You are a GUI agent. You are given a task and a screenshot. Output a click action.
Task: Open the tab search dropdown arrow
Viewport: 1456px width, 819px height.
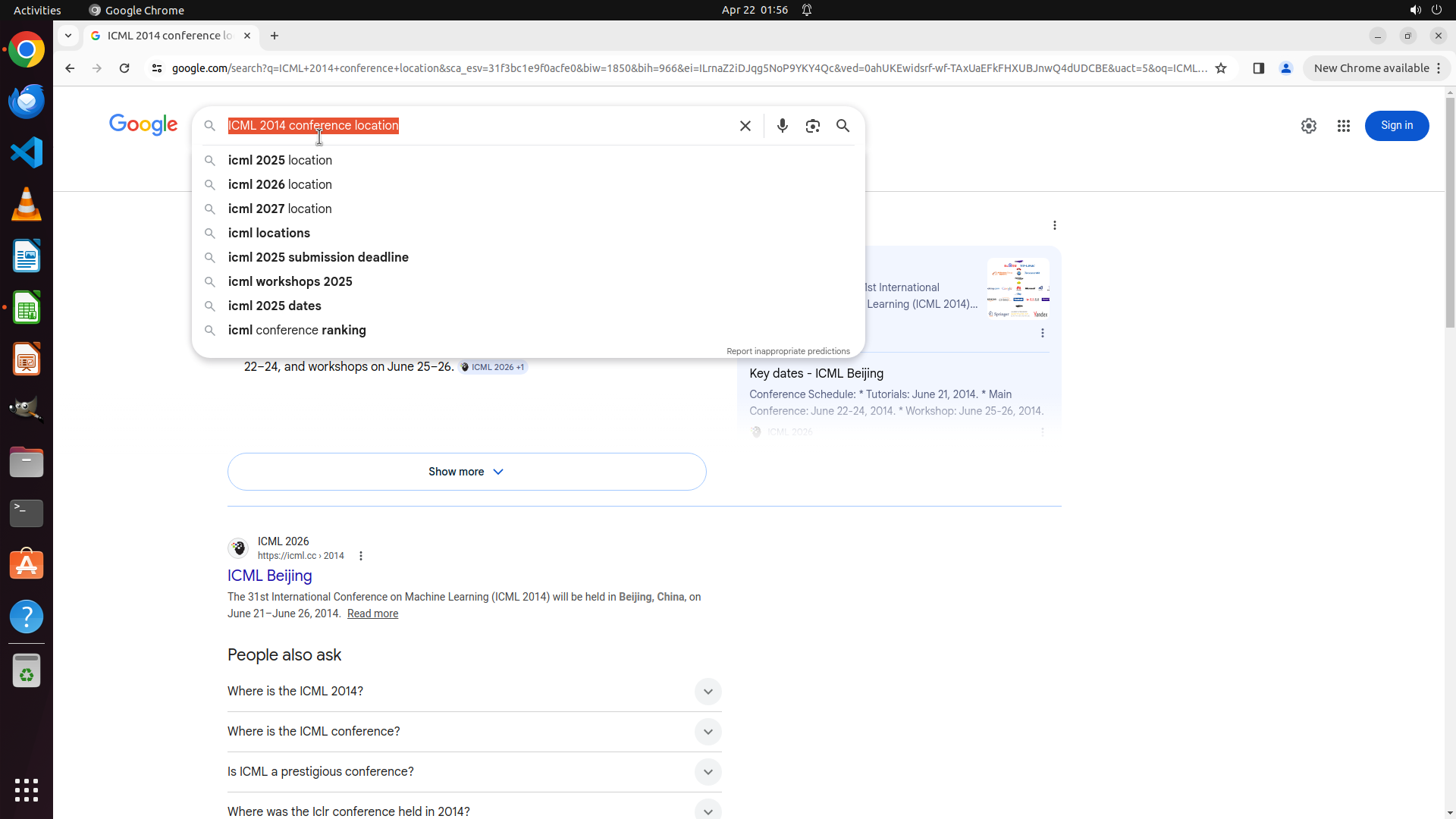68,36
